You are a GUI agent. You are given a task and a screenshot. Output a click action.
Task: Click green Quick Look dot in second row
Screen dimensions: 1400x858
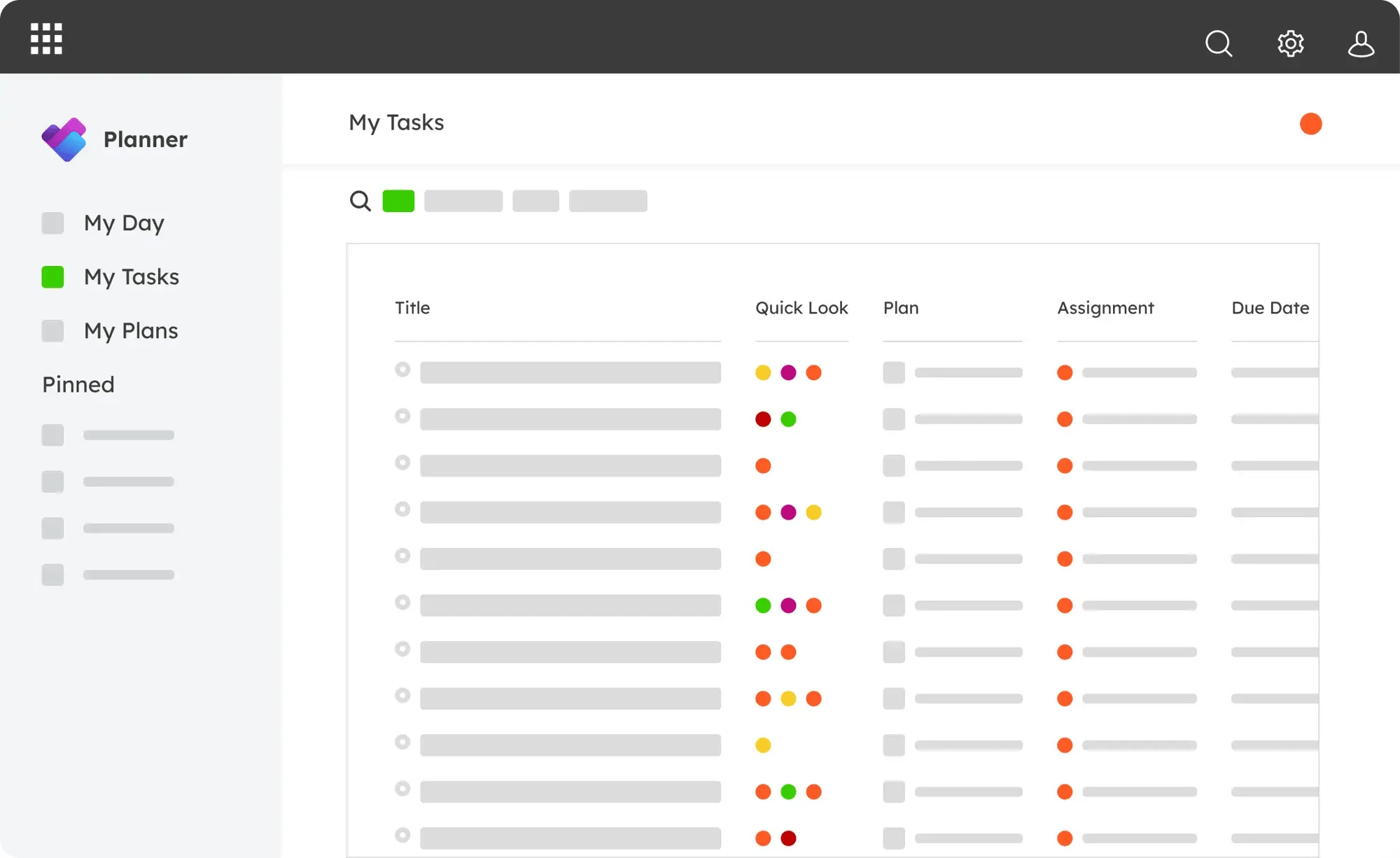[x=788, y=419]
